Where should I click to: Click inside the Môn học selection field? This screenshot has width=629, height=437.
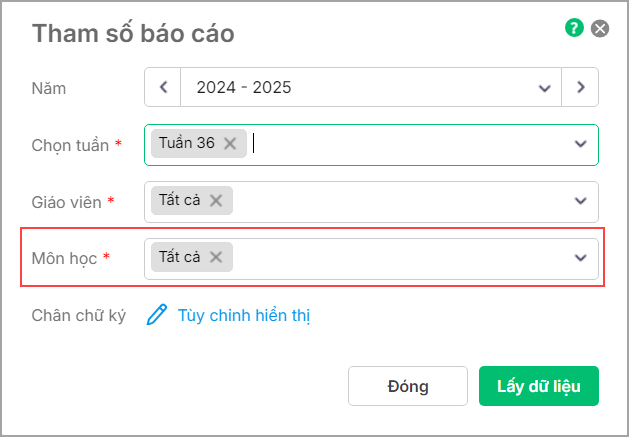click(371, 259)
